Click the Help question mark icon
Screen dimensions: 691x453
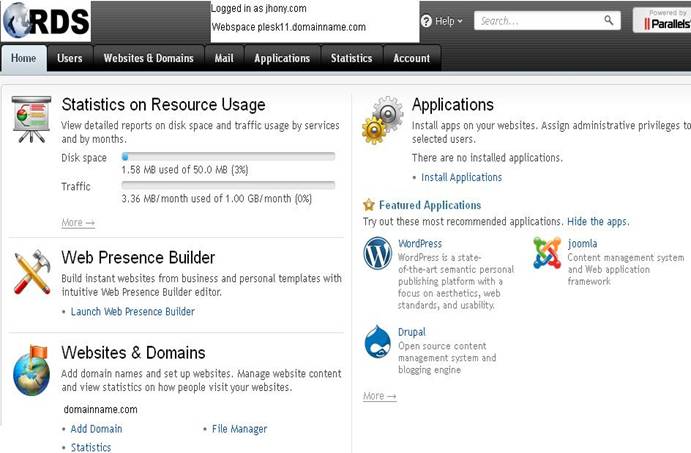pyautogui.click(x=426, y=21)
